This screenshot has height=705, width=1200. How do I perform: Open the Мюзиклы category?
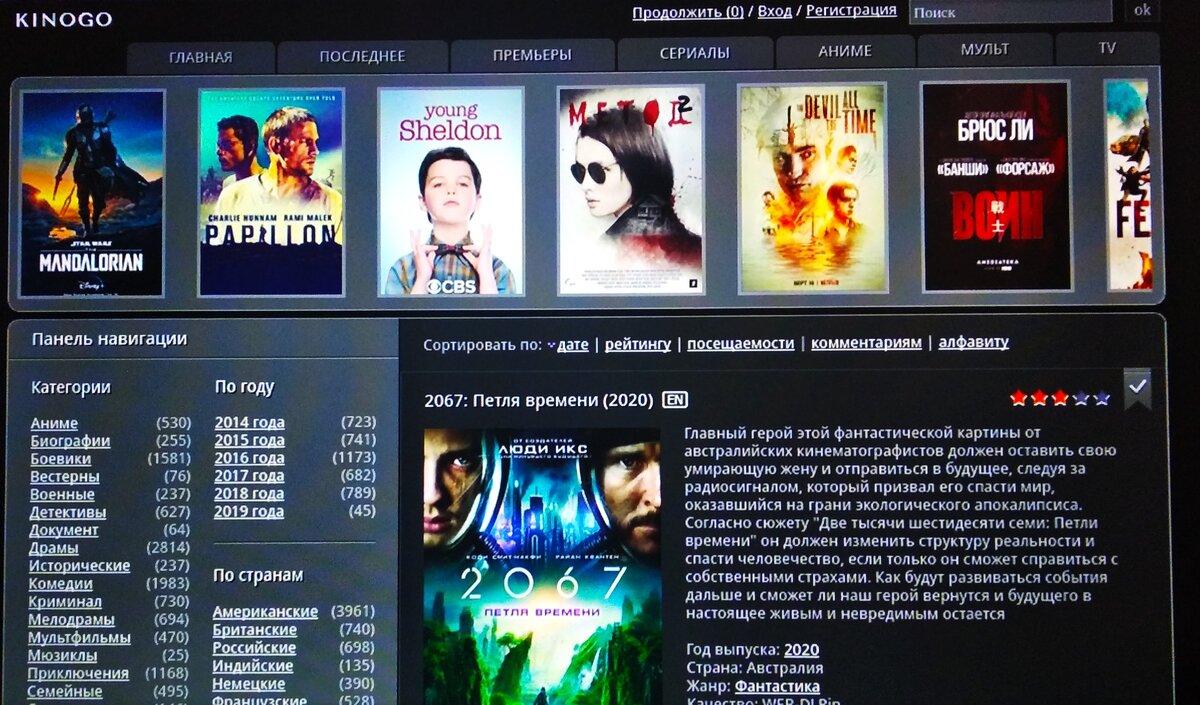click(62, 656)
